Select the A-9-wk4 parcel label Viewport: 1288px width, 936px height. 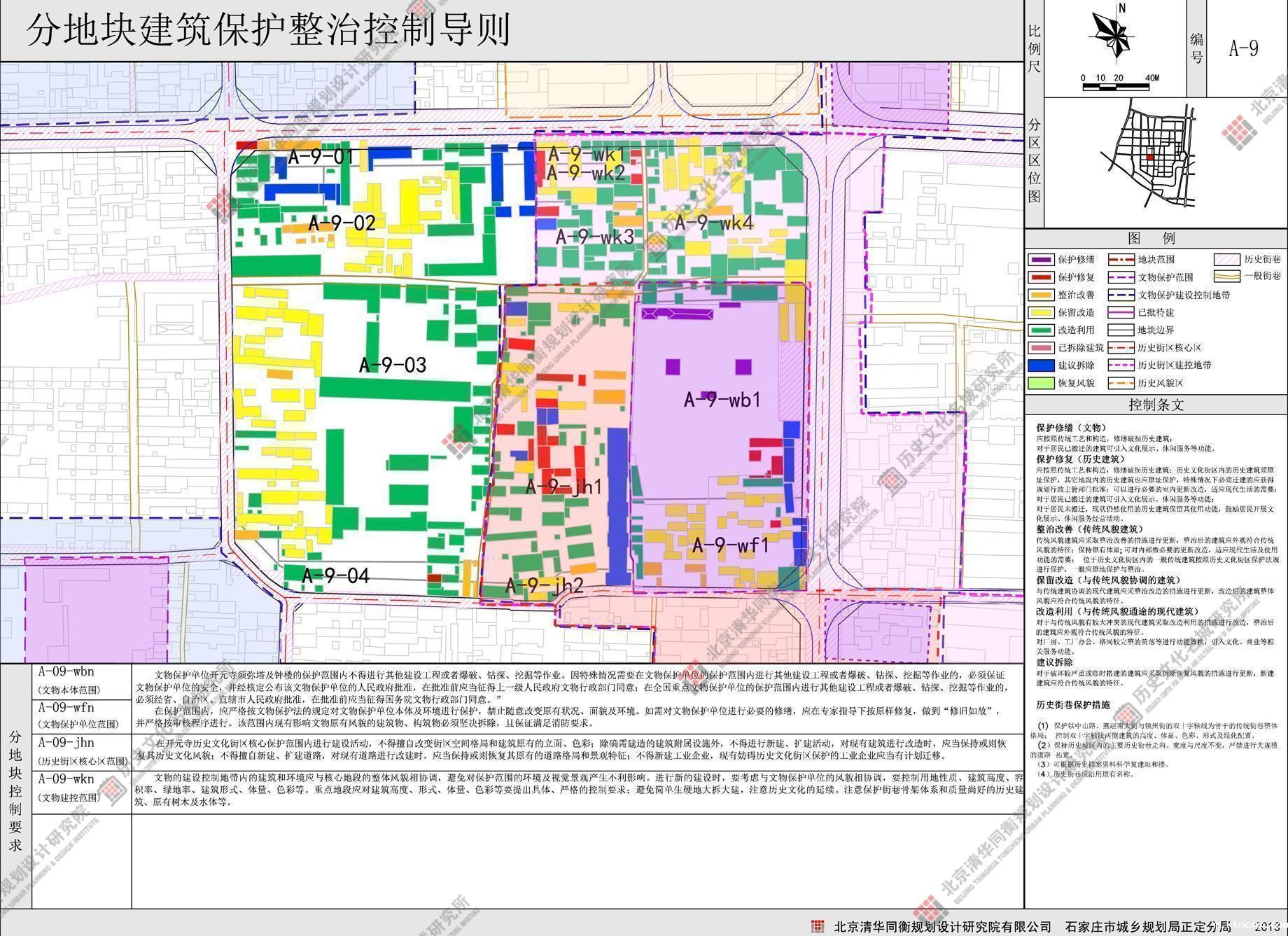pyautogui.click(x=713, y=223)
